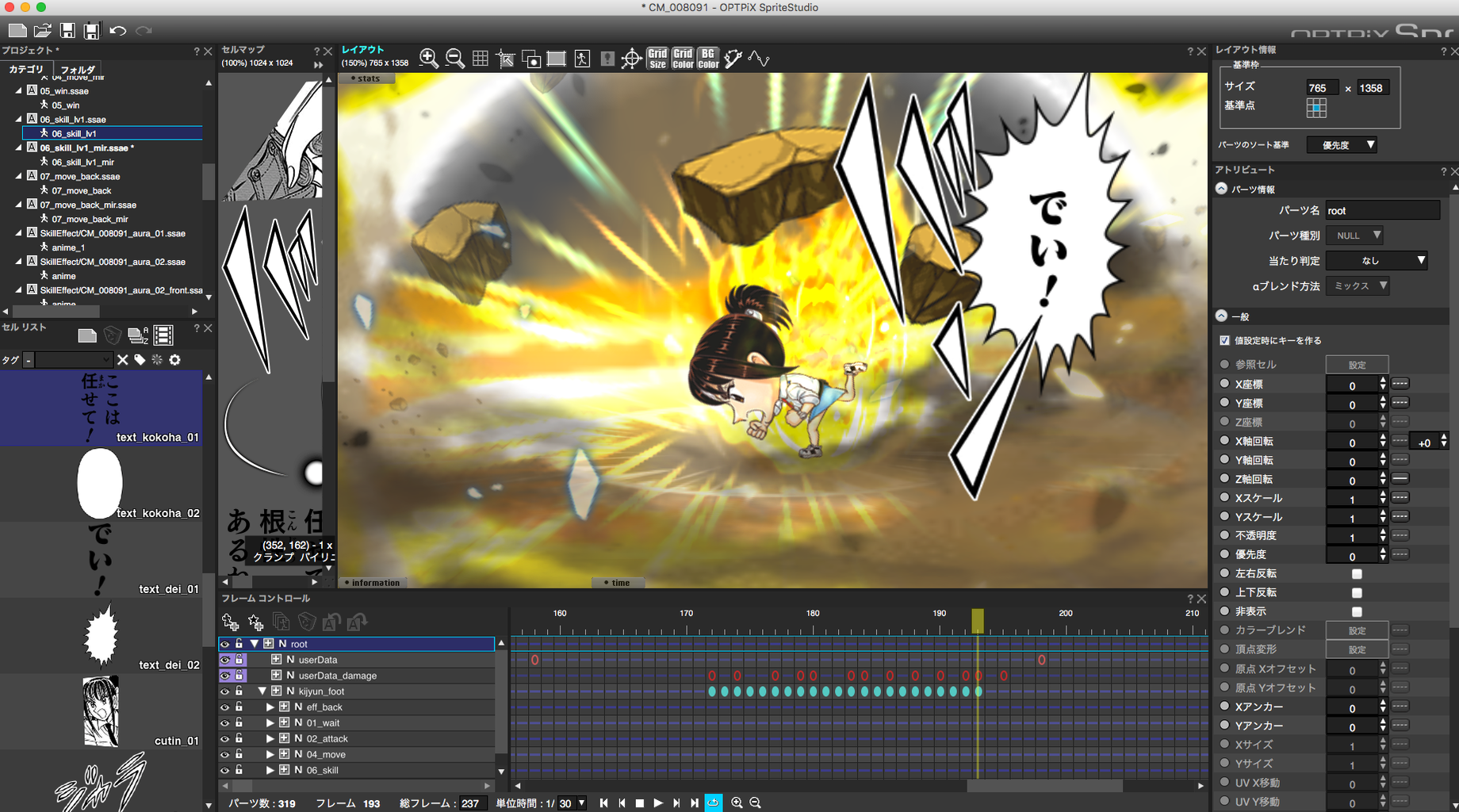The image size is (1459, 812).
Task: Select 07_move_back animation in project tree
Action: 82,190
